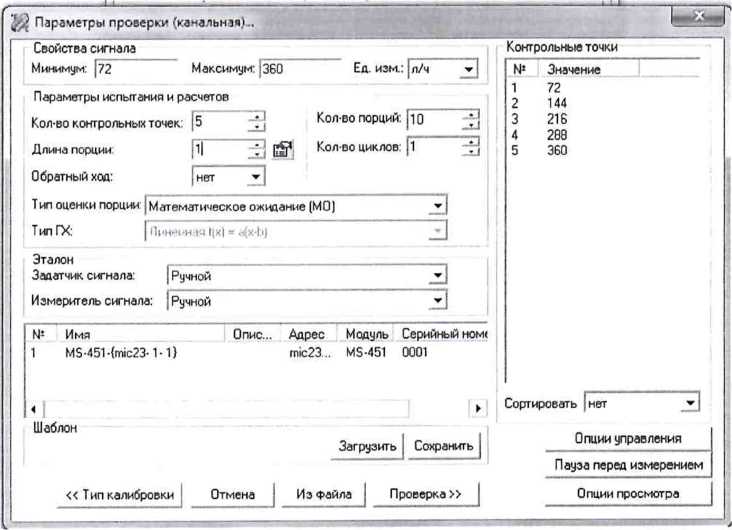Screen dimensions: 732x530
Task: Go back with << Тип калибровки button
Action: pos(120,495)
